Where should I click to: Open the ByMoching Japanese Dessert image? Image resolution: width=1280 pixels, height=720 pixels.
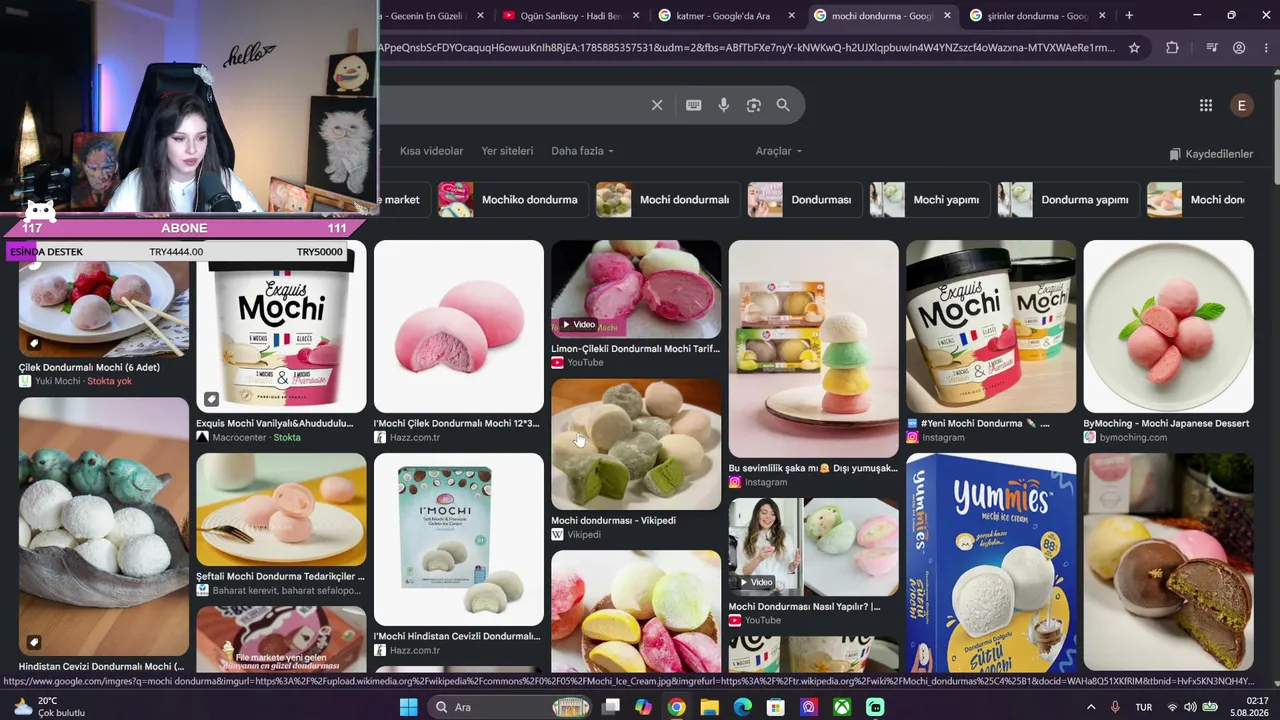tap(1168, 326)
